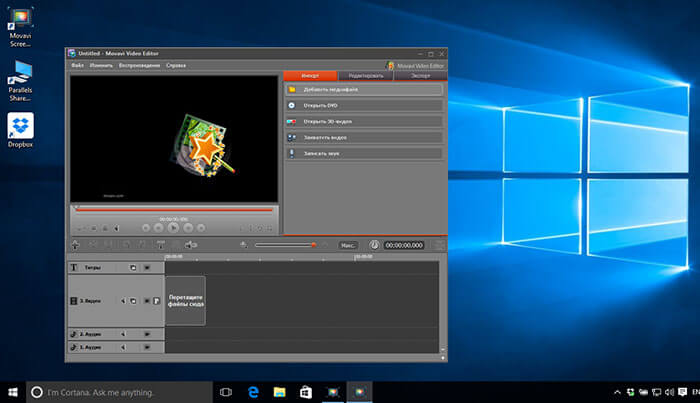This screenshot has height=403, width=700.
Task: Click the zoom-out icon left of zoom slider
Action: click(x=244, y=245)
